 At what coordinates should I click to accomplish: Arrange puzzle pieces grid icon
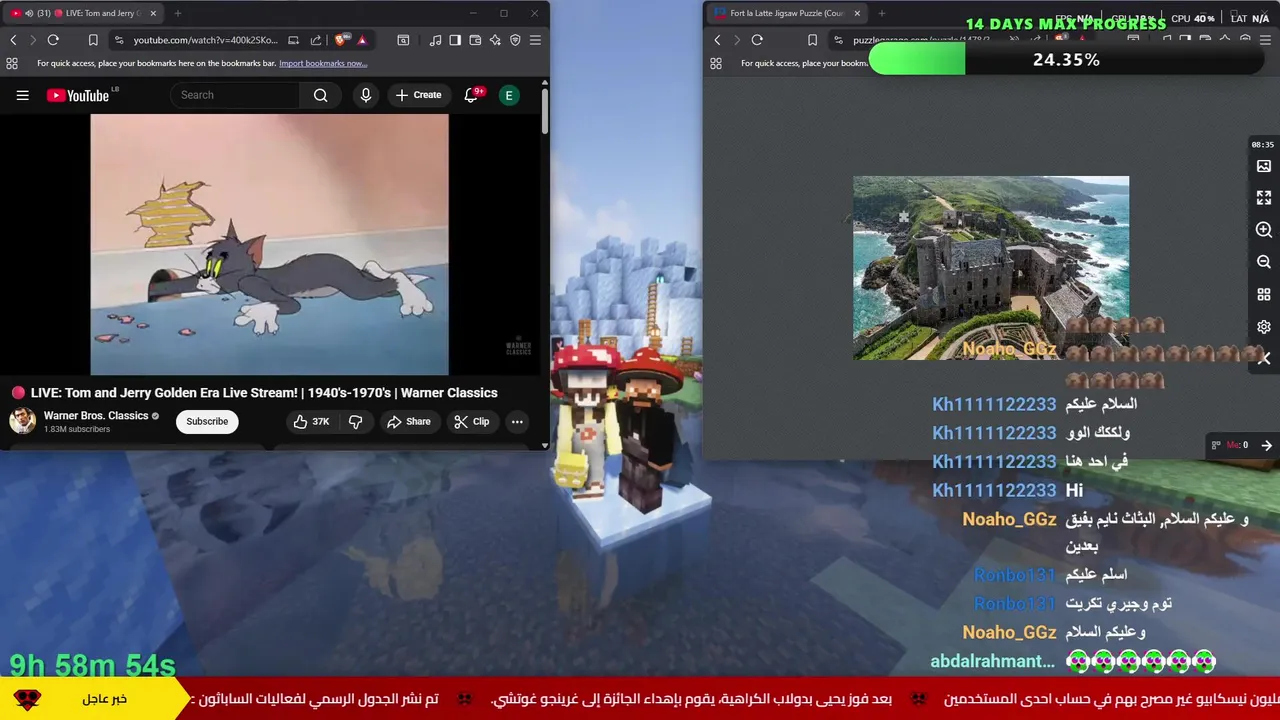(1264, 295)
